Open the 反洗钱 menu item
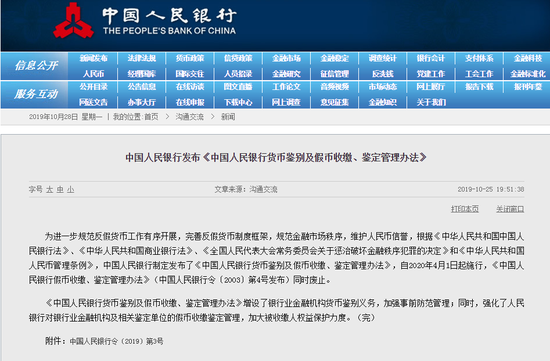This screenshot has height=361, width=550. coord(383,74)
